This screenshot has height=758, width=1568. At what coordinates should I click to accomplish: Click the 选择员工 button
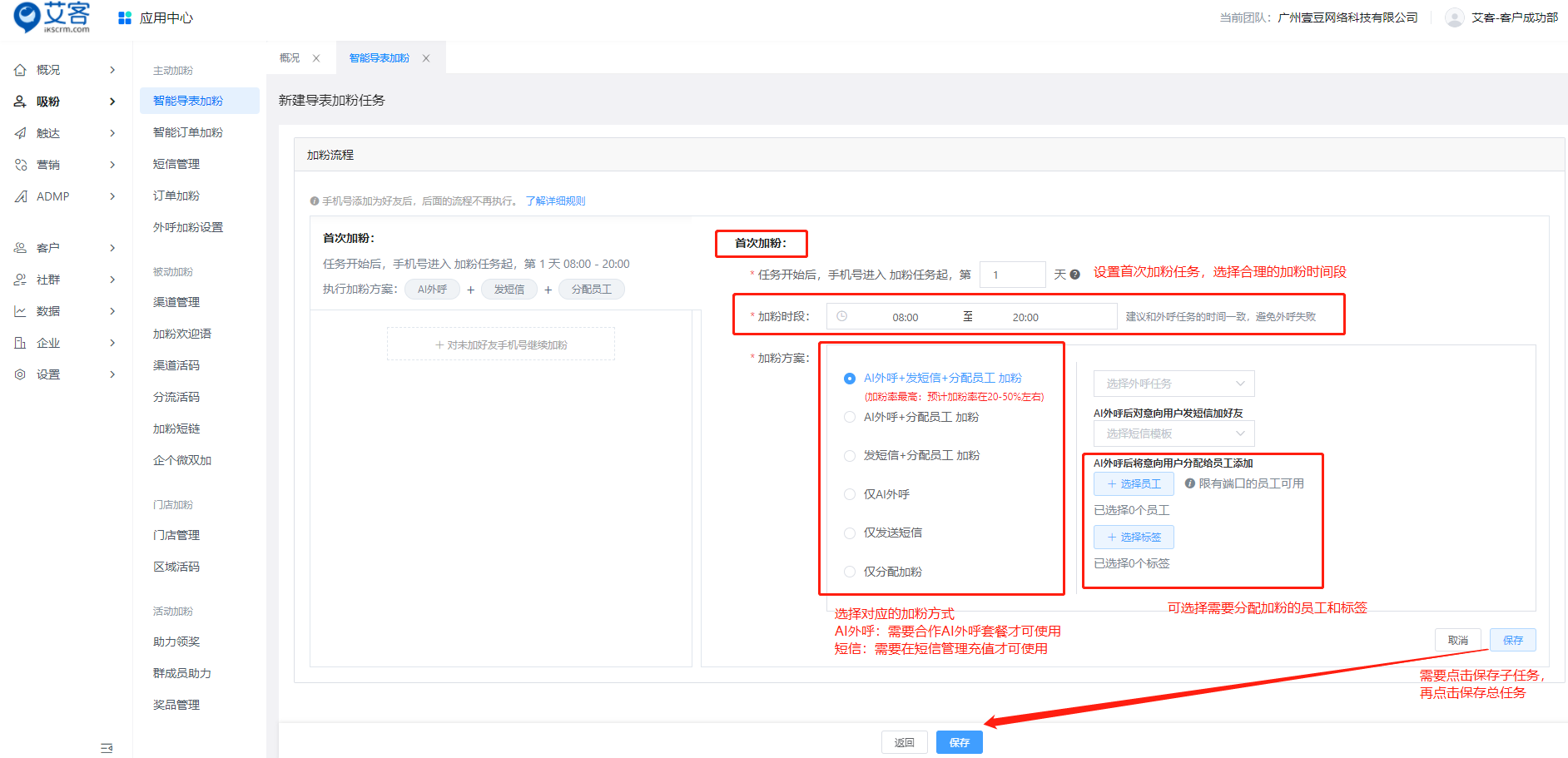(1134, 484)
